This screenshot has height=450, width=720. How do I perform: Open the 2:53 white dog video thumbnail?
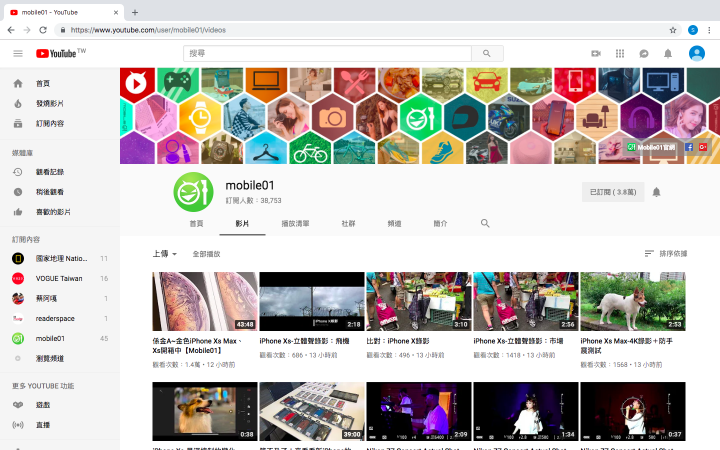tap(633, 301)
